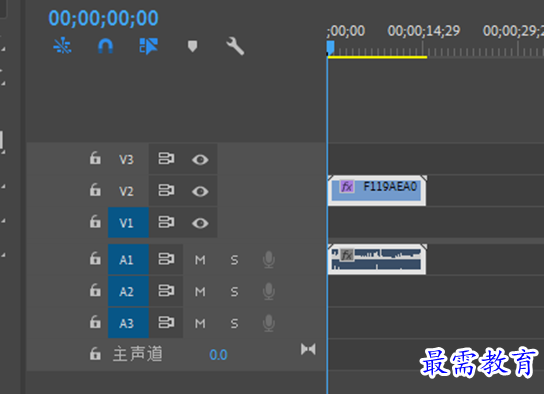Solo track A1 with S
The image size is (544, 394).
(235, 260)
